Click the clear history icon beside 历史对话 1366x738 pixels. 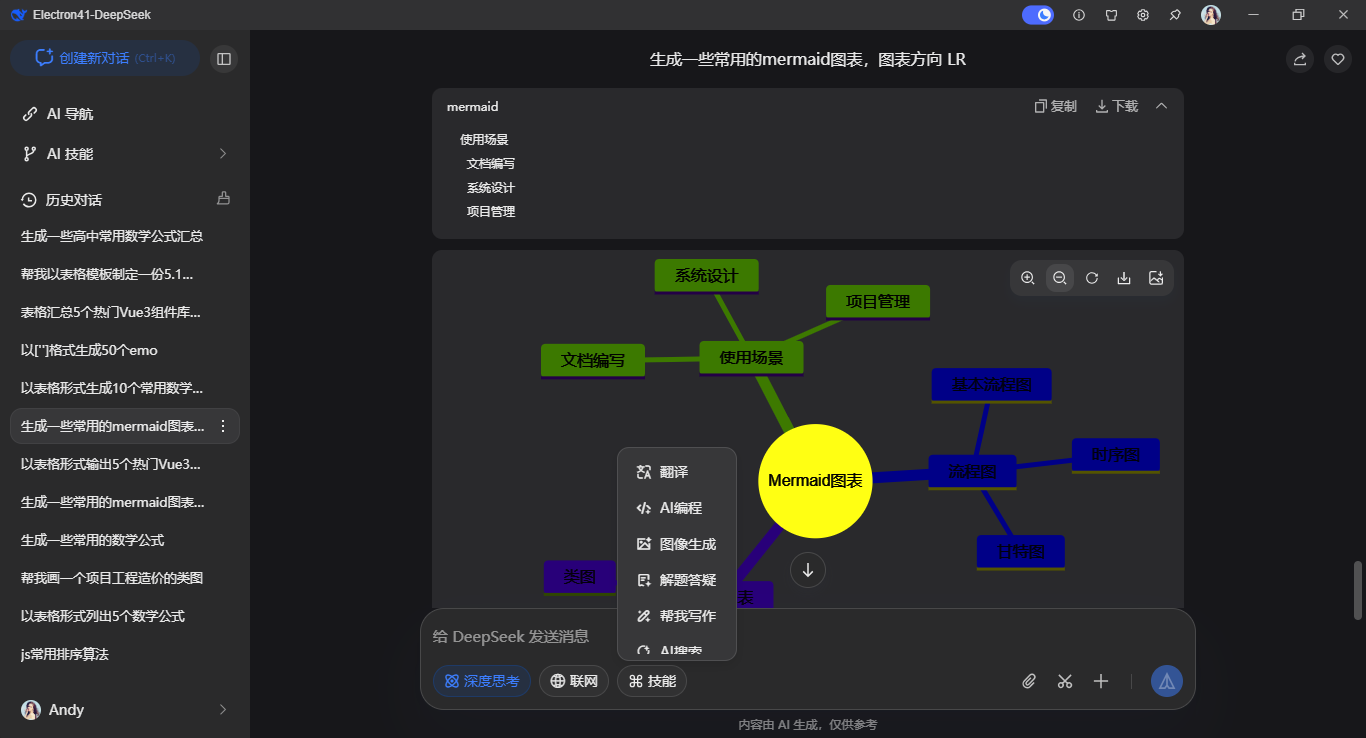tap(224, 199)
